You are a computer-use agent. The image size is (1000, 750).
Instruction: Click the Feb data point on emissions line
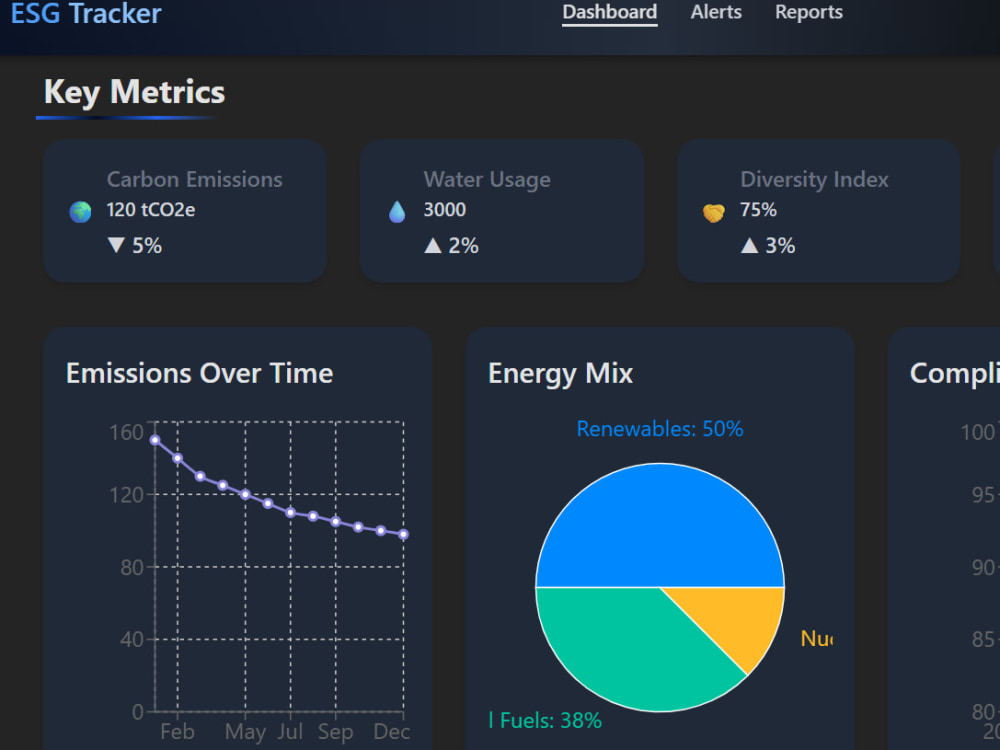pos(178,458)
